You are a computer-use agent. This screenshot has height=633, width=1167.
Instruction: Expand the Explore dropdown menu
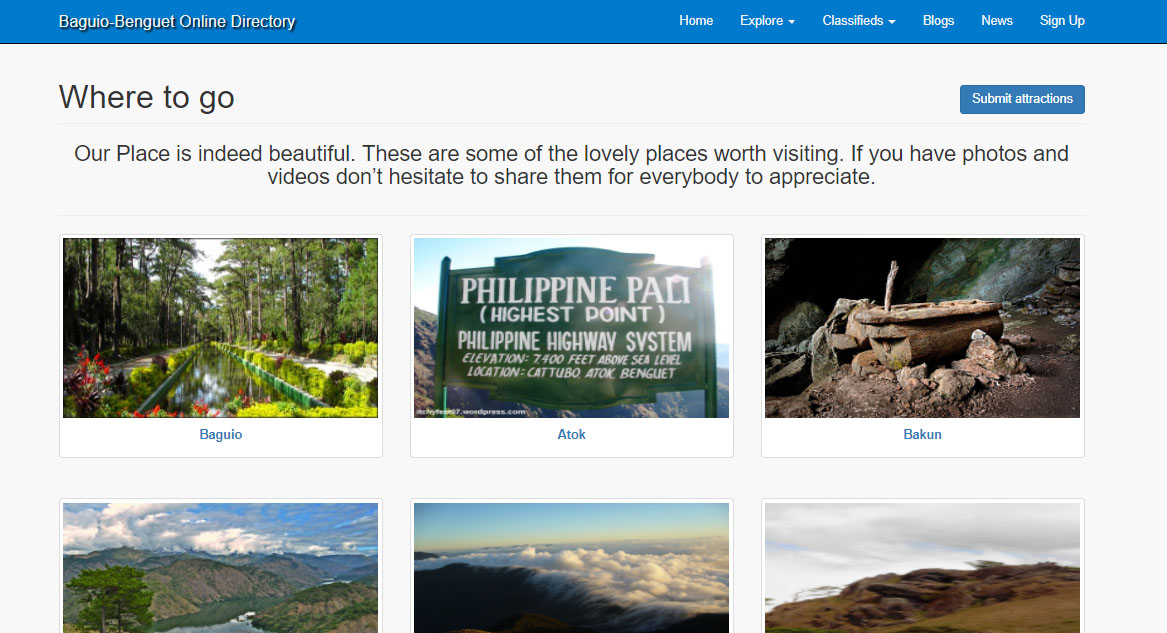pos(766,21)
